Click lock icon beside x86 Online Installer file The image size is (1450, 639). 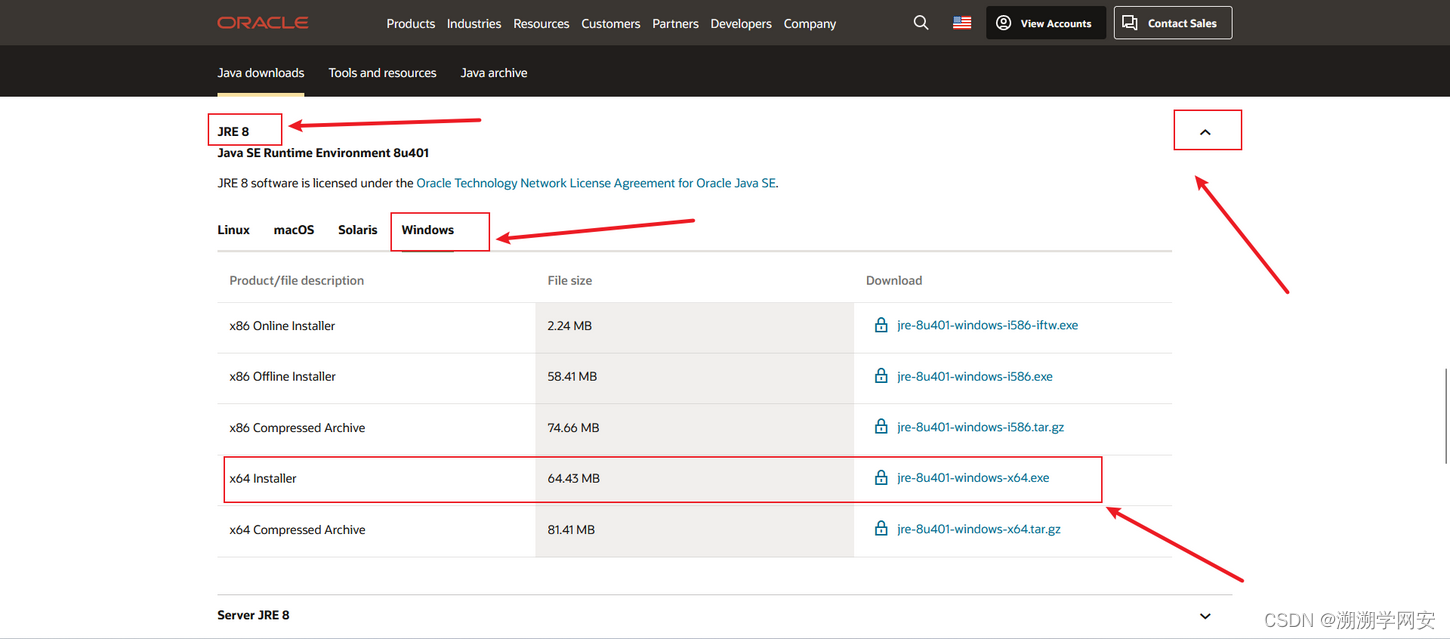coord(881,325)
